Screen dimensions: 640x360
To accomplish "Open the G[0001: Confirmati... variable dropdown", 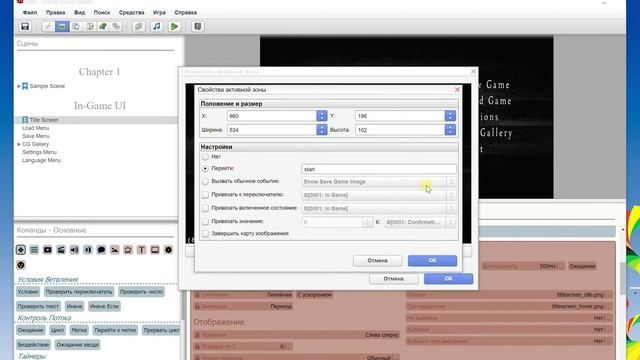I will tap(420, 222).
